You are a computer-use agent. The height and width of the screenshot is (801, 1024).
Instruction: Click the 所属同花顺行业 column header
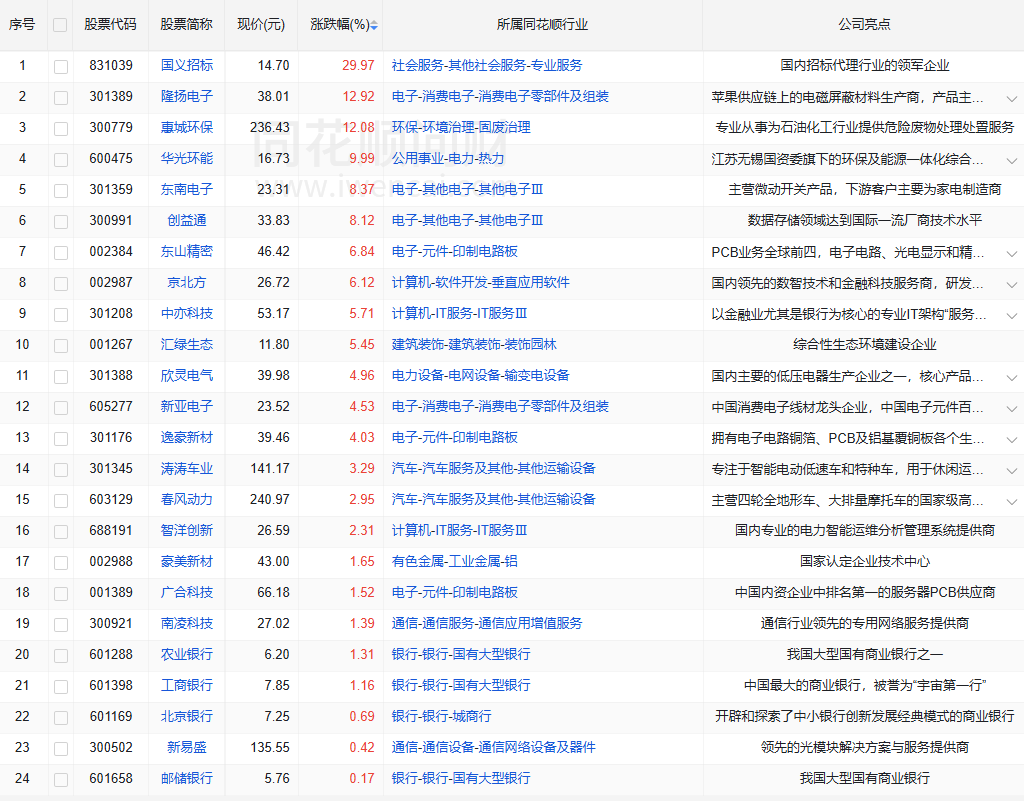(x=542, y=25)
